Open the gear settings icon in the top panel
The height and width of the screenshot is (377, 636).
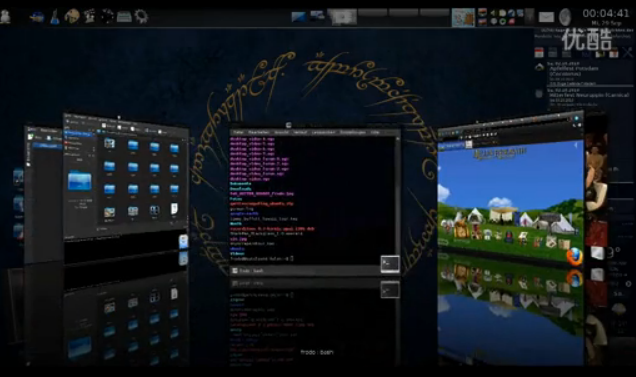point(141,16)
